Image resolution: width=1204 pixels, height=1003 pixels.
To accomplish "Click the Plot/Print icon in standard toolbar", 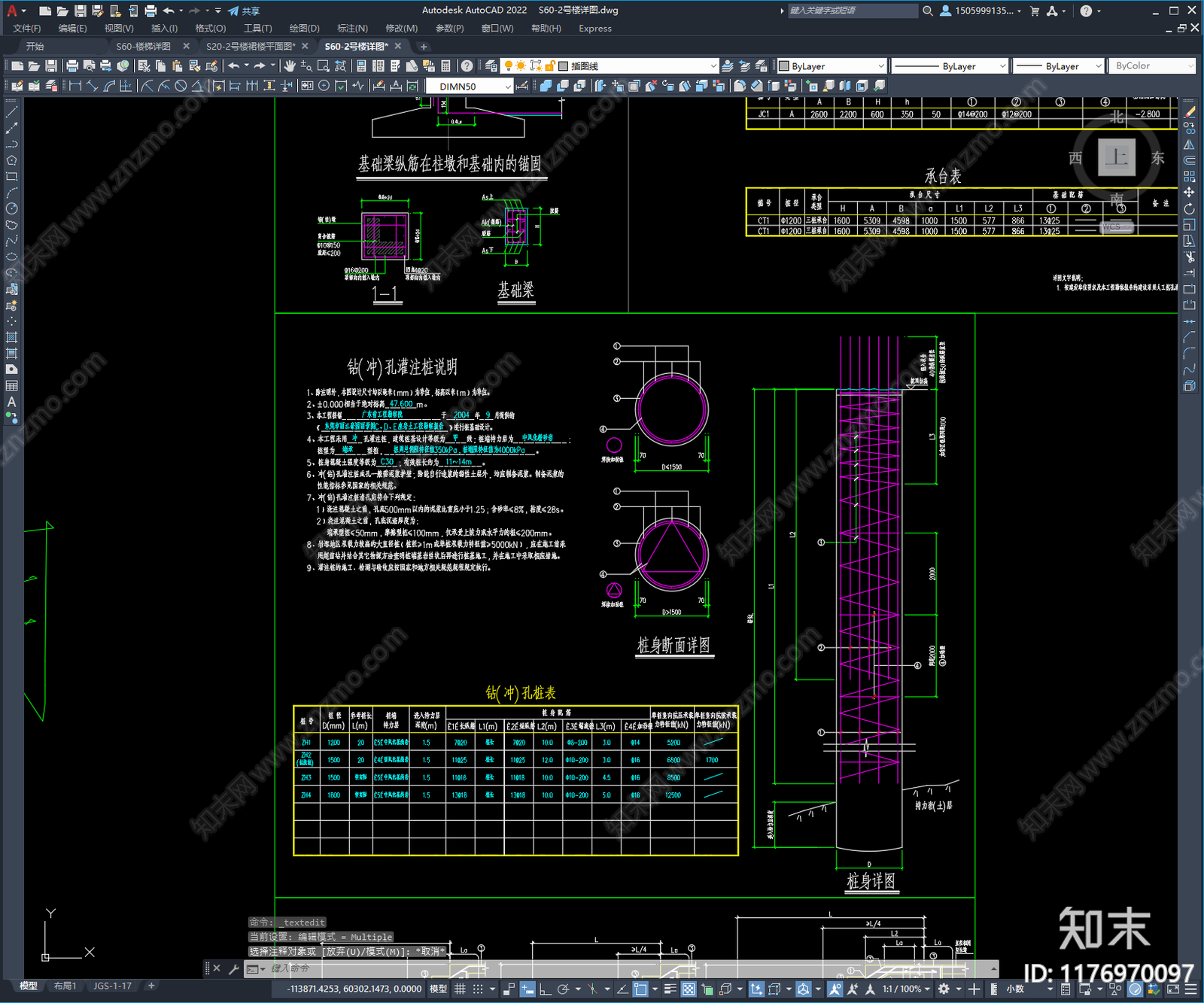I will pos(72,66).
